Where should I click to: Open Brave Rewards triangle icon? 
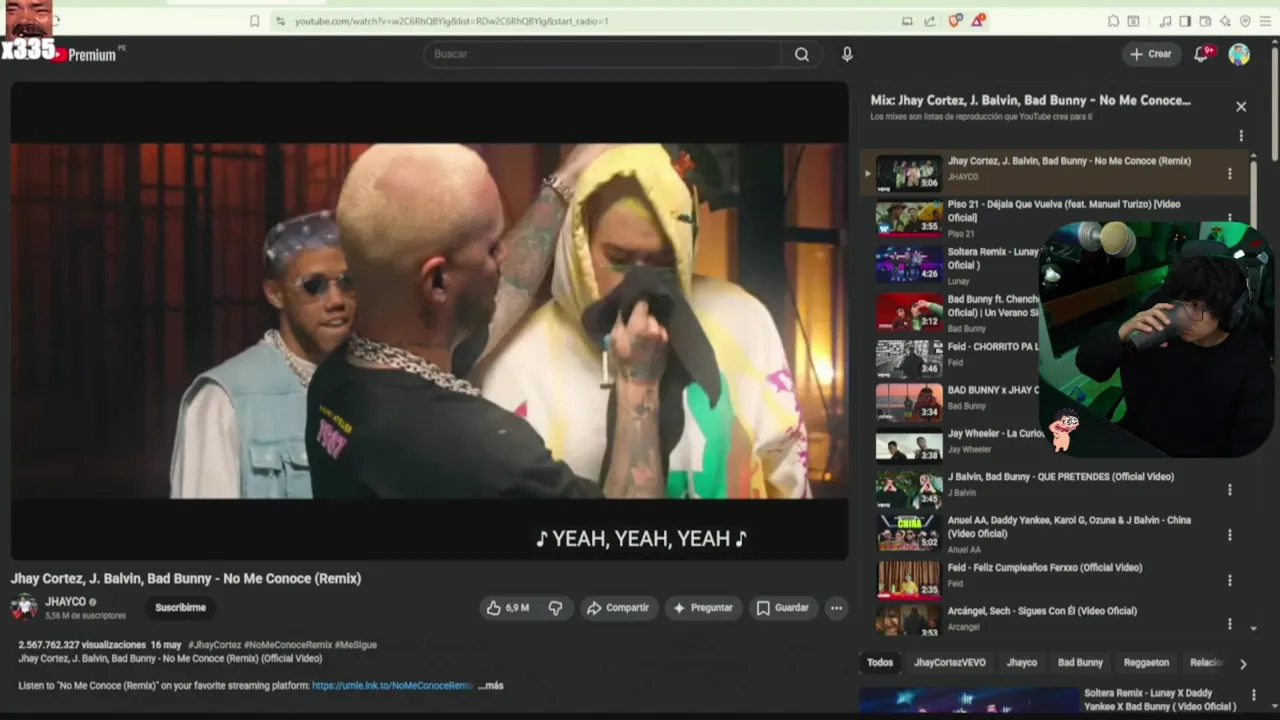tap(978, 21)
